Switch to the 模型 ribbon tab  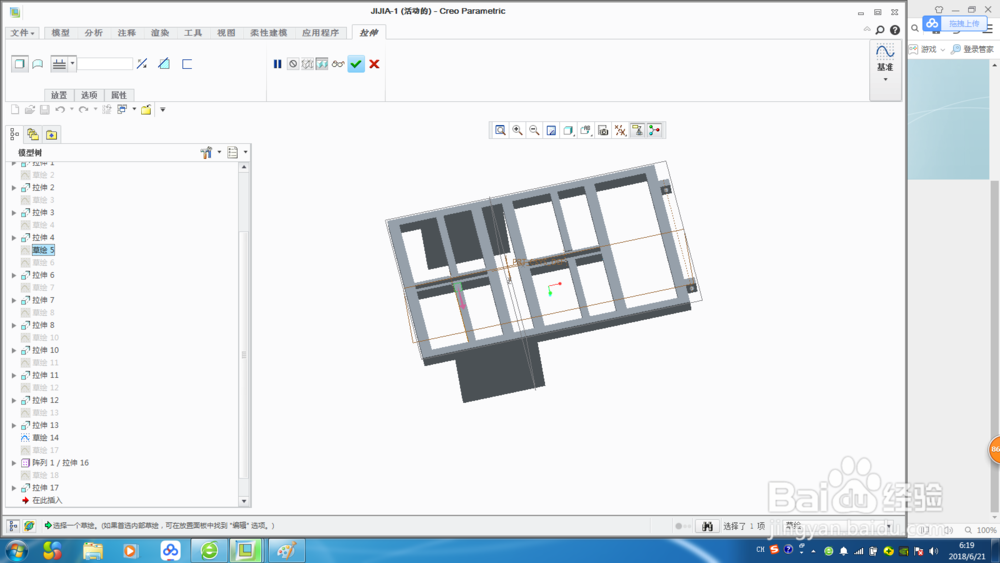coord(61,33)
